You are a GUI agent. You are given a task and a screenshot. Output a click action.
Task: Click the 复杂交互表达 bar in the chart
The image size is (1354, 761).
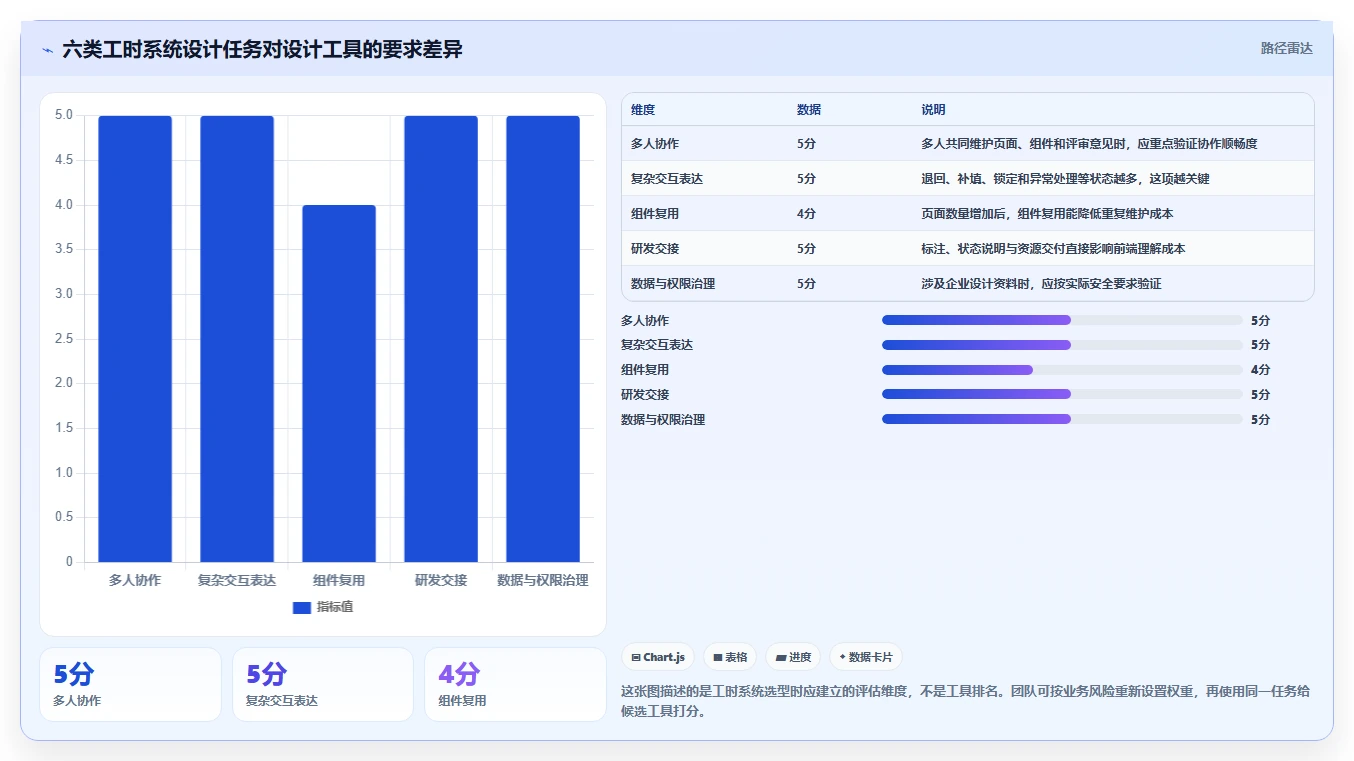click(237, 339)
